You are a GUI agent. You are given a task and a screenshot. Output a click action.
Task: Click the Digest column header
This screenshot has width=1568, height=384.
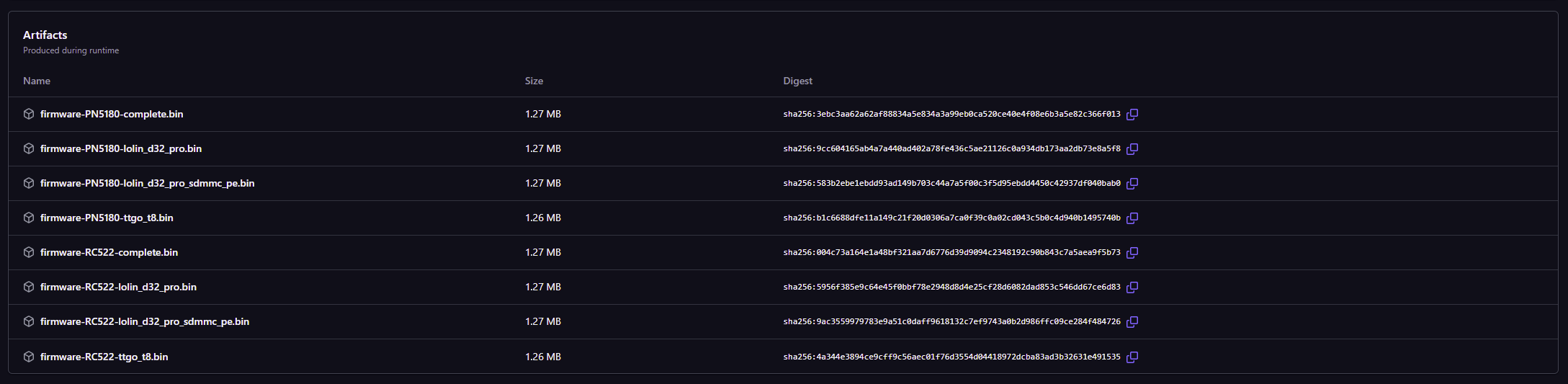(x=797, y=81)
